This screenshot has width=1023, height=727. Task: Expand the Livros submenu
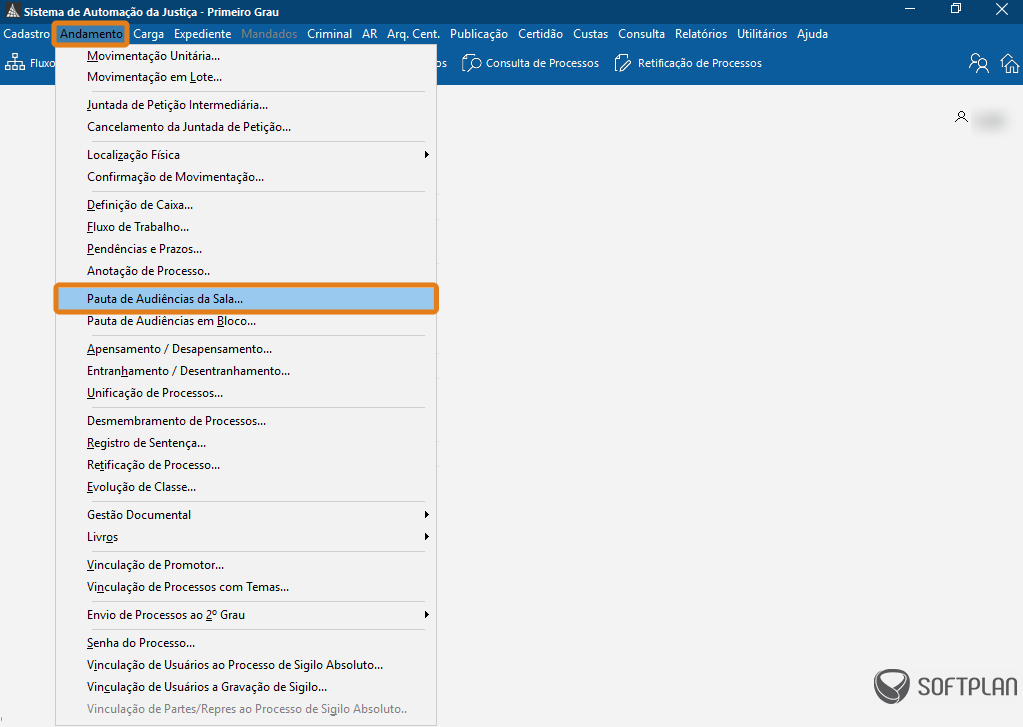coord(246,537)
